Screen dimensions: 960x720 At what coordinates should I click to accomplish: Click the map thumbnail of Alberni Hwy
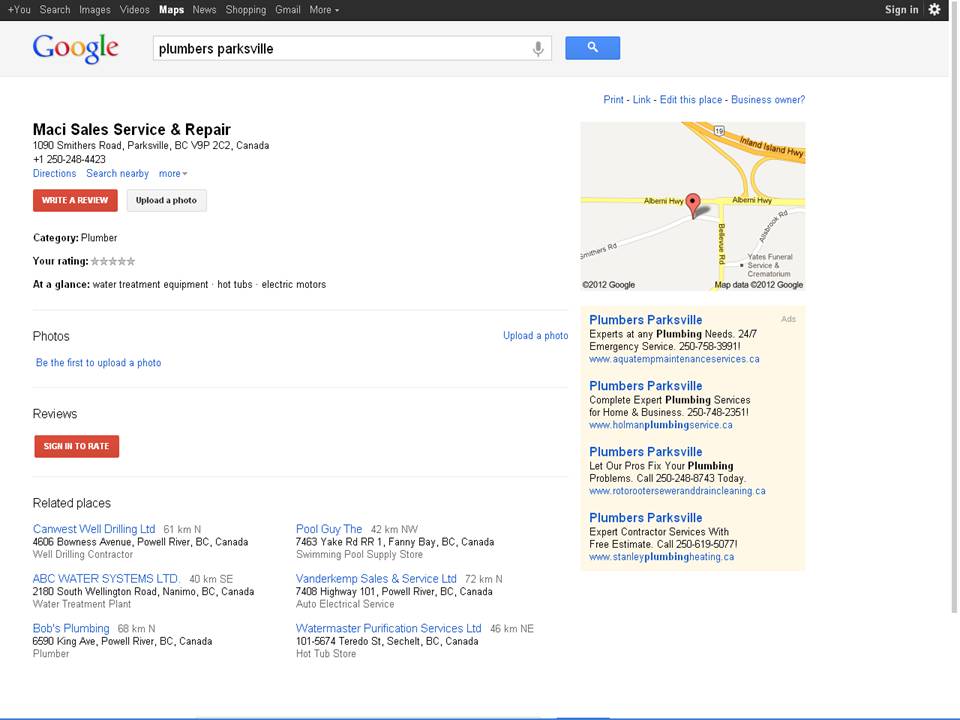692,206
